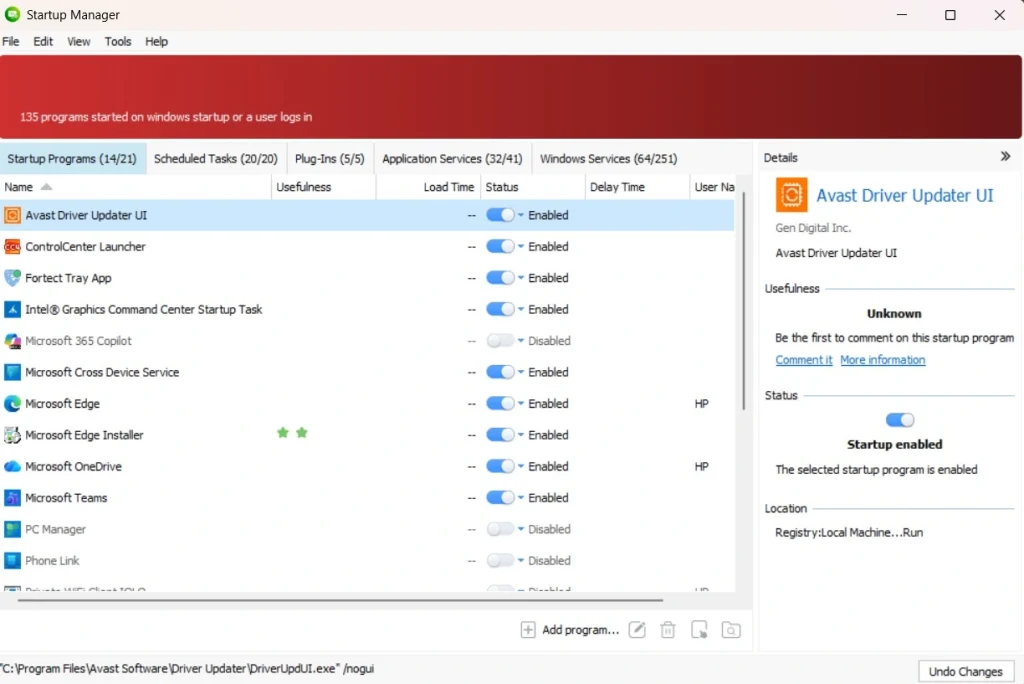Open the Help menu
This screenshot has height=684, width=1024.
click(156, 41)
